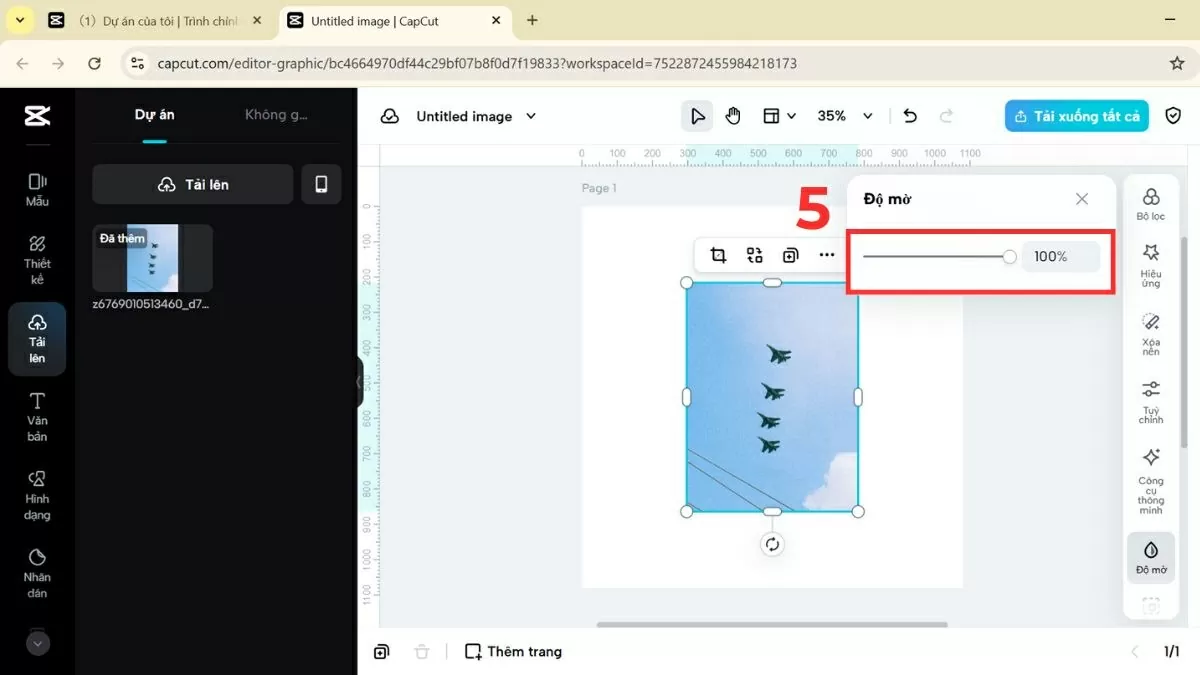Open Công cụ thông minh smart tools
1200x675 pixels.
(x=1150, y=475)
